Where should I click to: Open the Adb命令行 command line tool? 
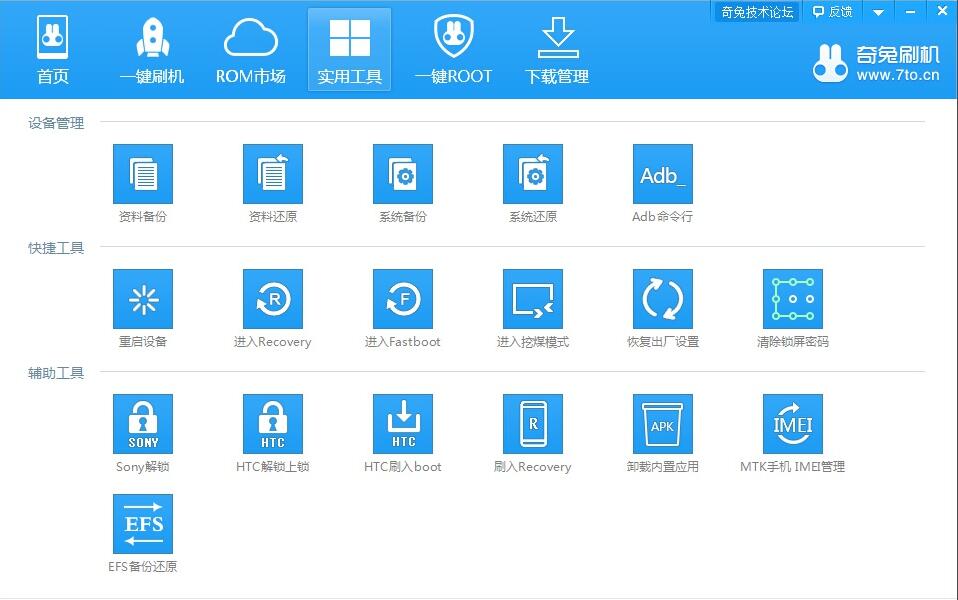coord(662,174)
